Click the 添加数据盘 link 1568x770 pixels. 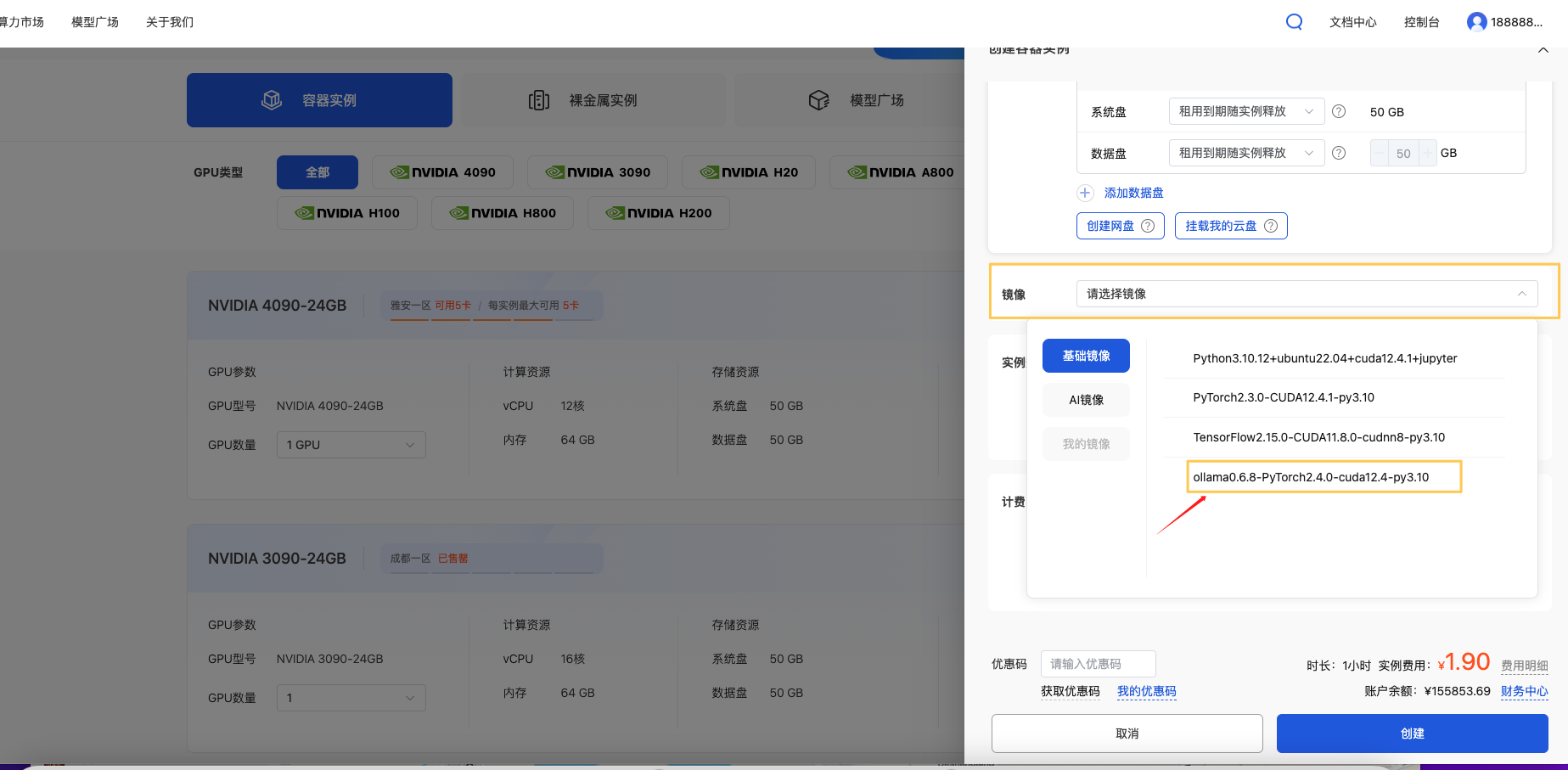tap(1133, 193)
